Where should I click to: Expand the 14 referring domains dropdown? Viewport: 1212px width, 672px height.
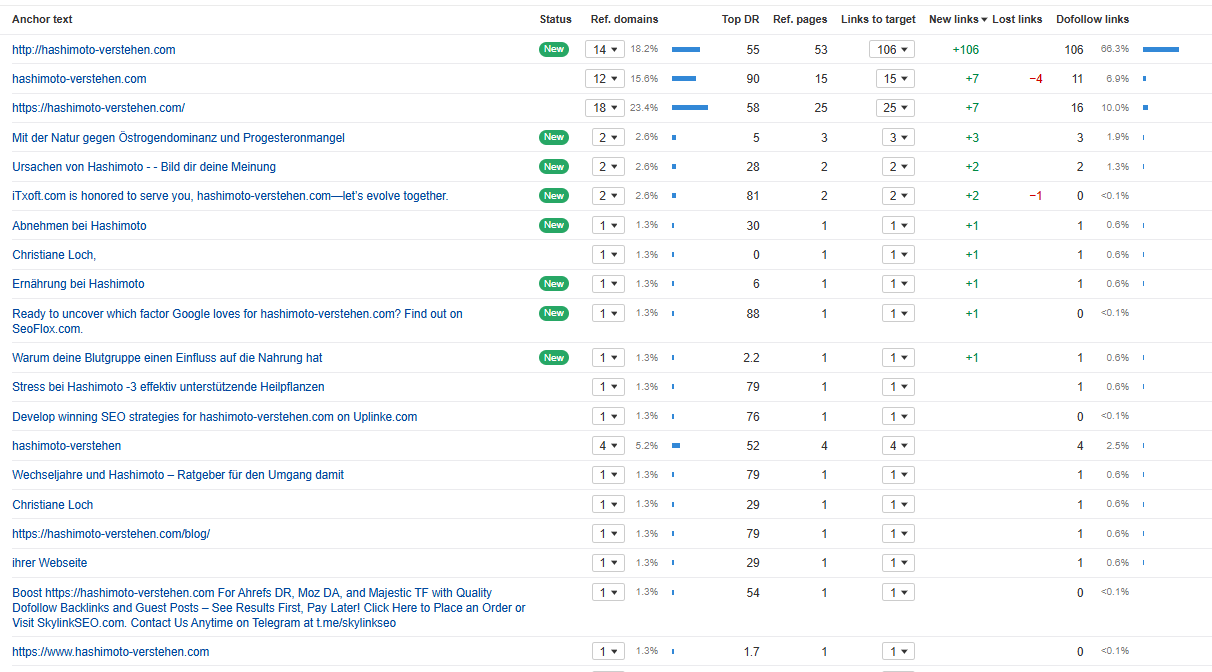605,49
